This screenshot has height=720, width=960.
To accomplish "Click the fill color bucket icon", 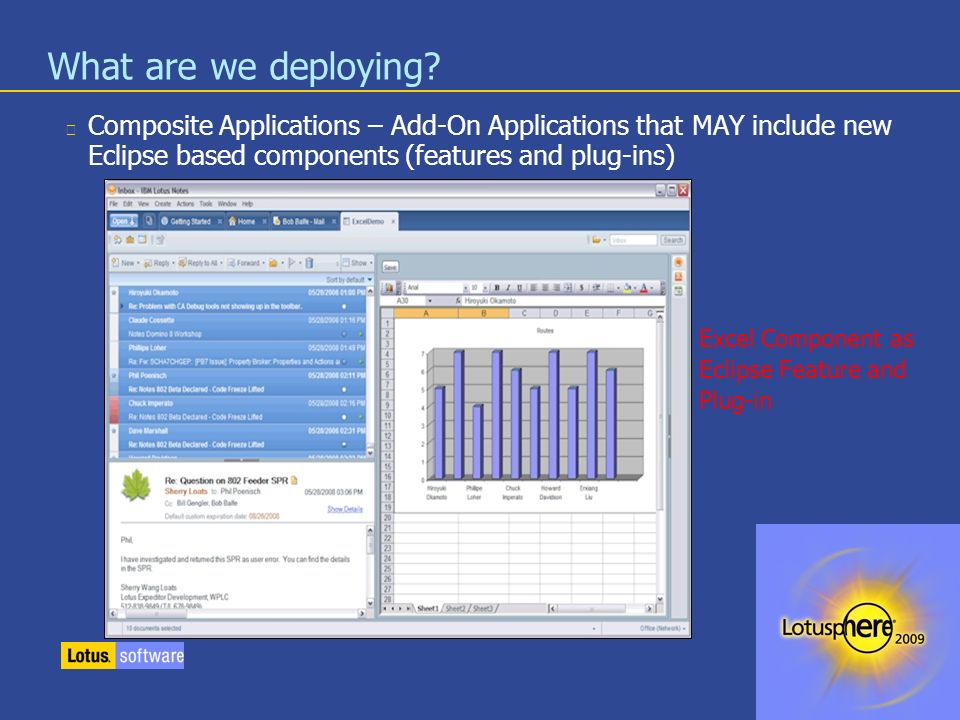I will click(x=628, y=288).
